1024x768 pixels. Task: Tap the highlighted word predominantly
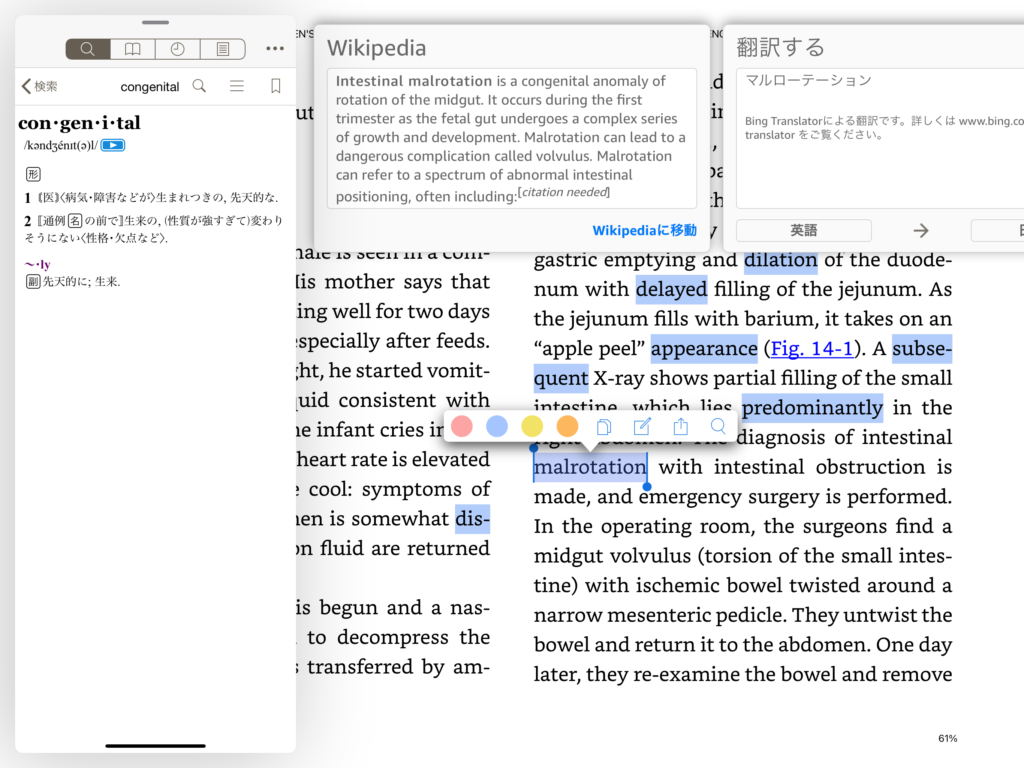coord(812,408)
